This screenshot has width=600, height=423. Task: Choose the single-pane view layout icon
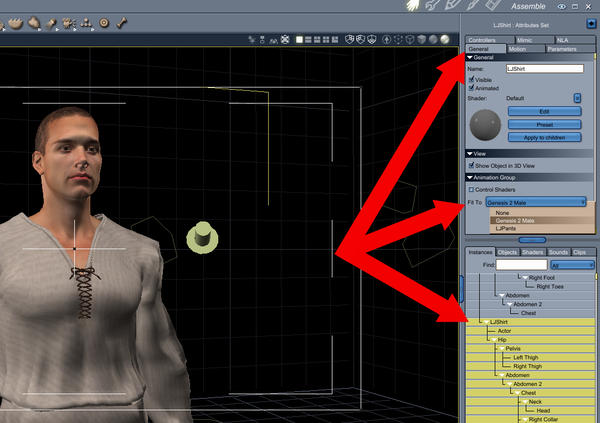[x=299, y=39]
